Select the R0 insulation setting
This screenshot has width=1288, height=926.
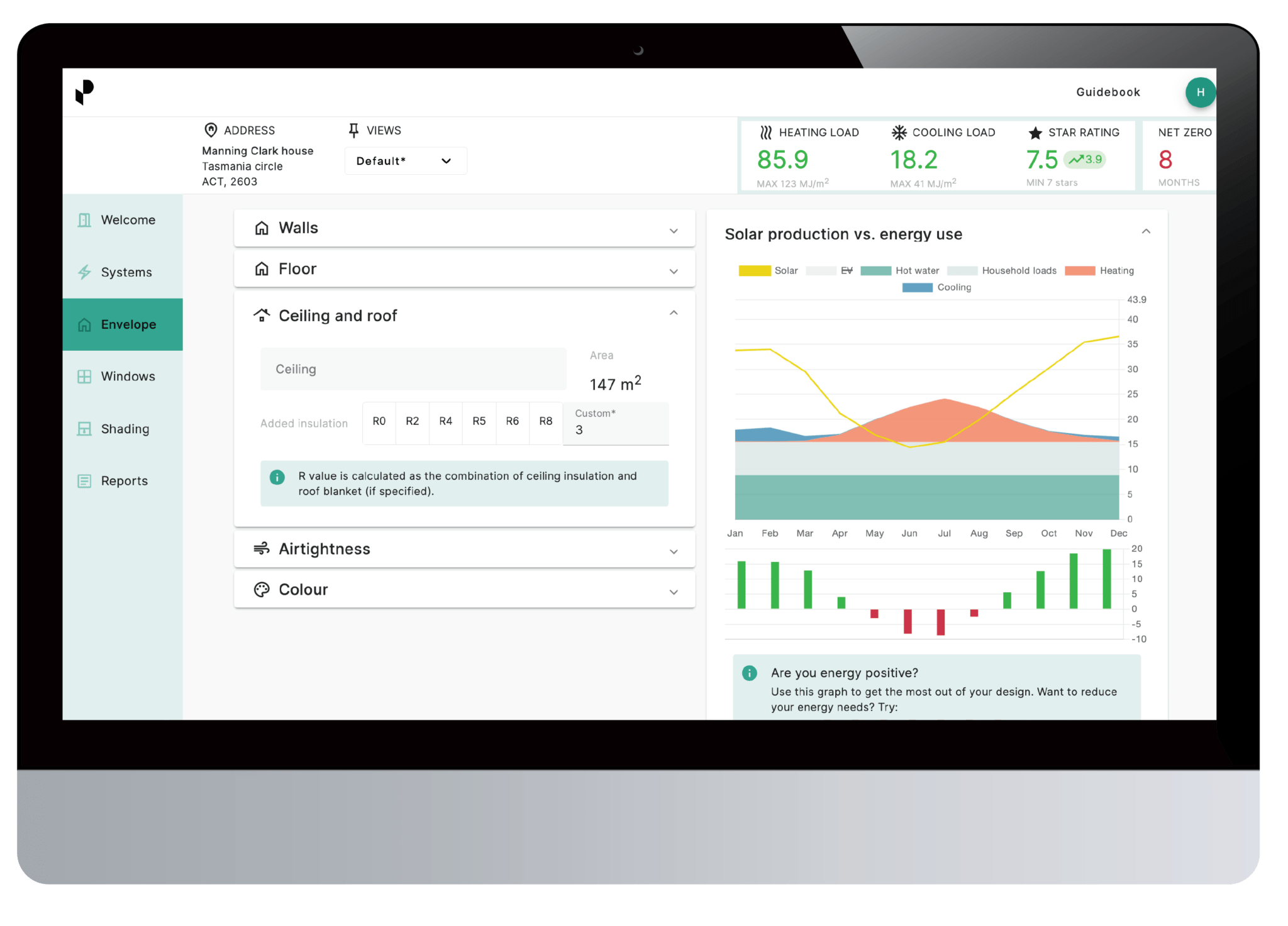click(x=379, y=422)
